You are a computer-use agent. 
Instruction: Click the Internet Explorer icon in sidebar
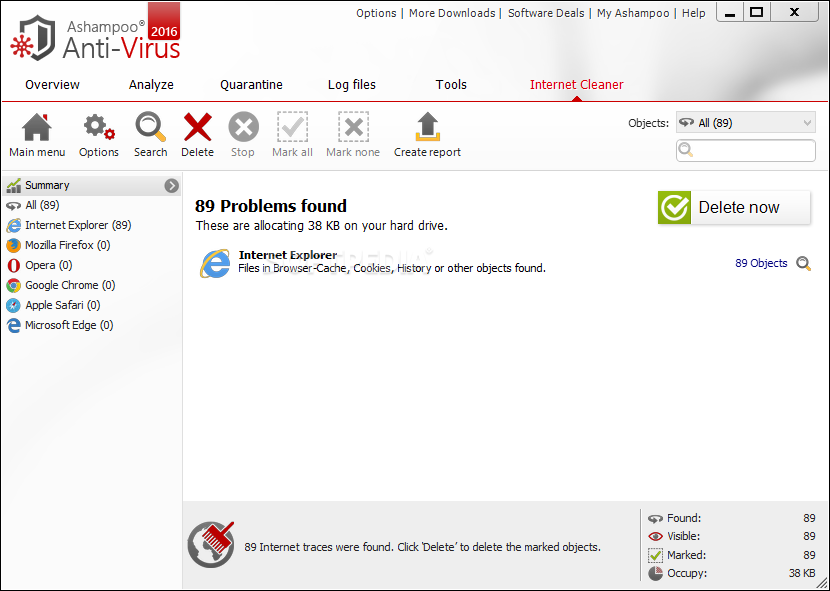click(x=13, y=226)
